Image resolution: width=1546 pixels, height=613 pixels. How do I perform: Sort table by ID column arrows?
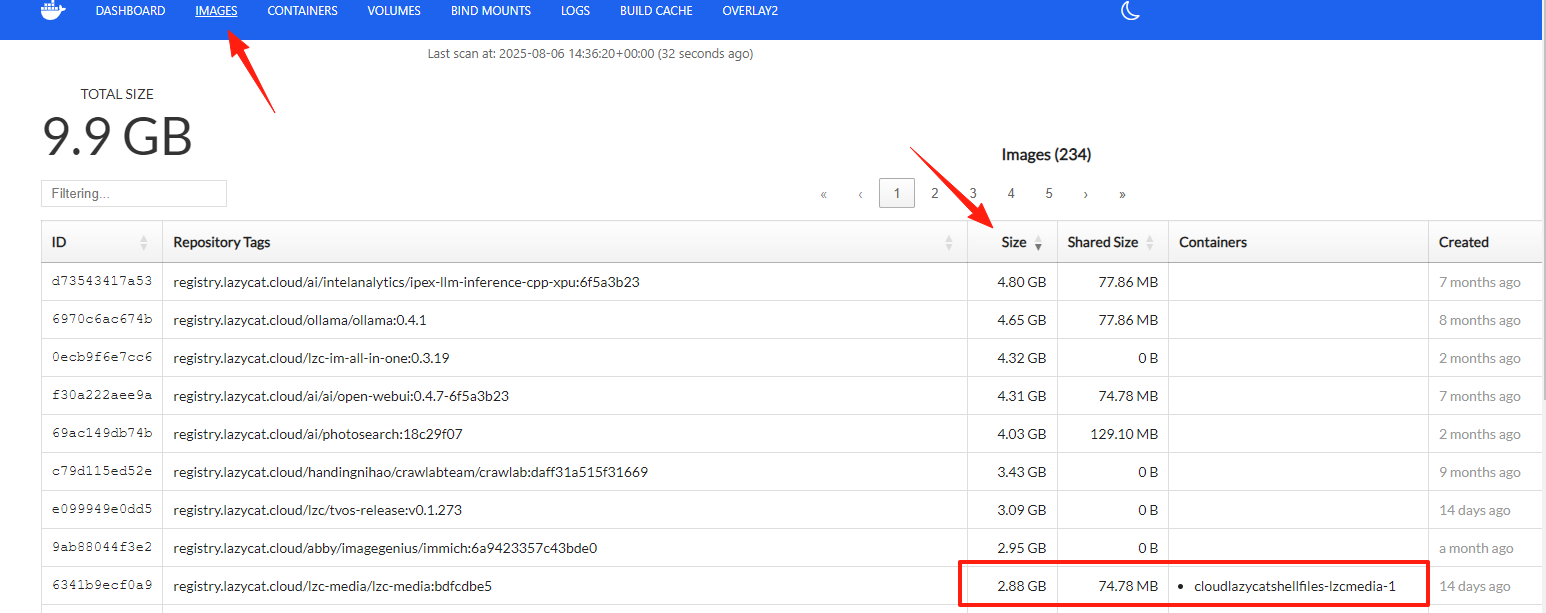pos(144,242)
